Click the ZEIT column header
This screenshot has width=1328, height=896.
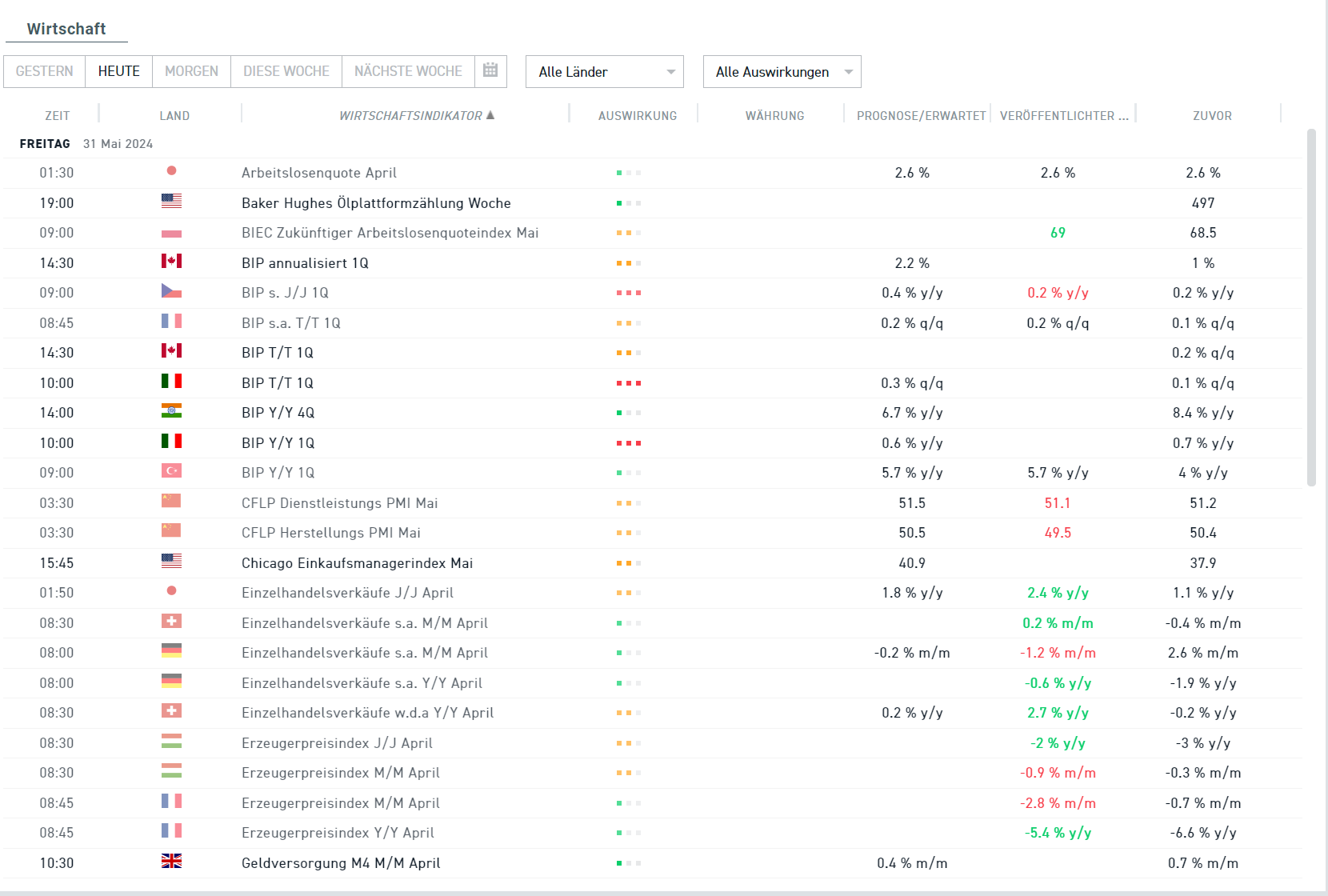[57, 116]
